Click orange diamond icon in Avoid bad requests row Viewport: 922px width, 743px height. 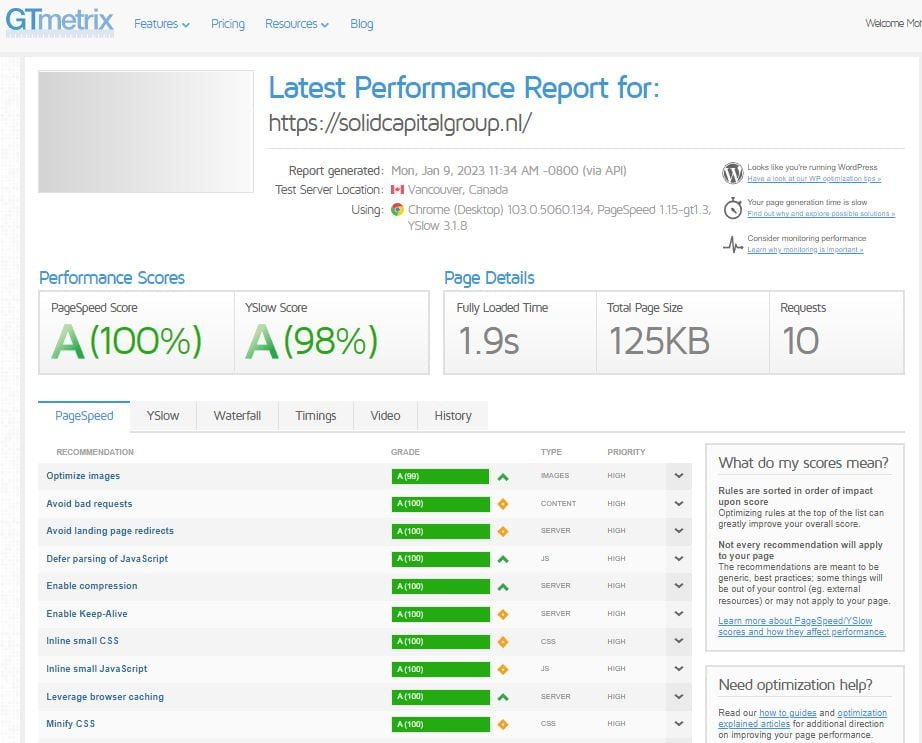(503, 504)
